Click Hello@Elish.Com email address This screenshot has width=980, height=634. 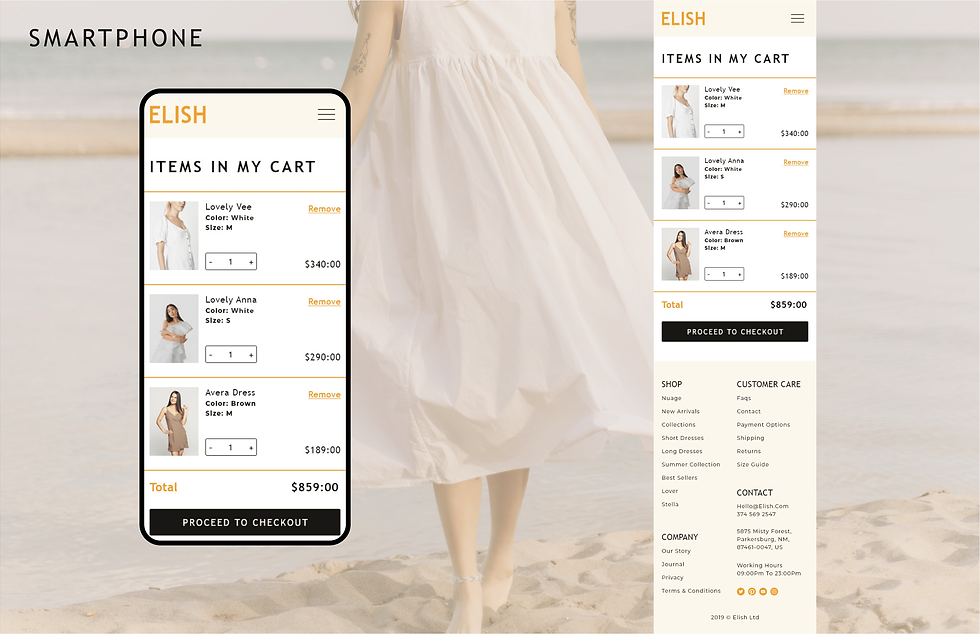click(762, 506)
